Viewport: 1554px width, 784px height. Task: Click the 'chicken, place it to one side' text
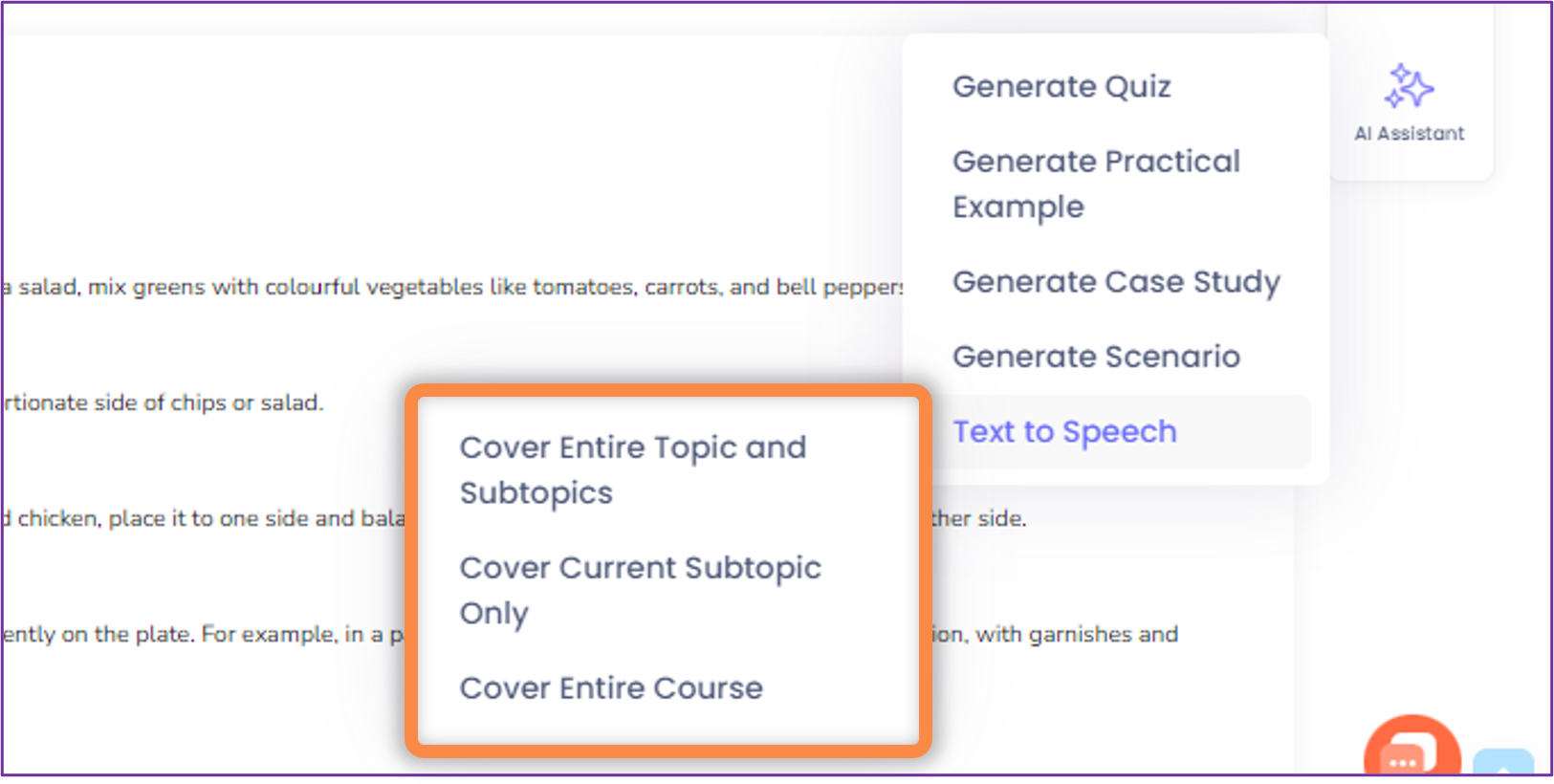(x=204, y=519)
